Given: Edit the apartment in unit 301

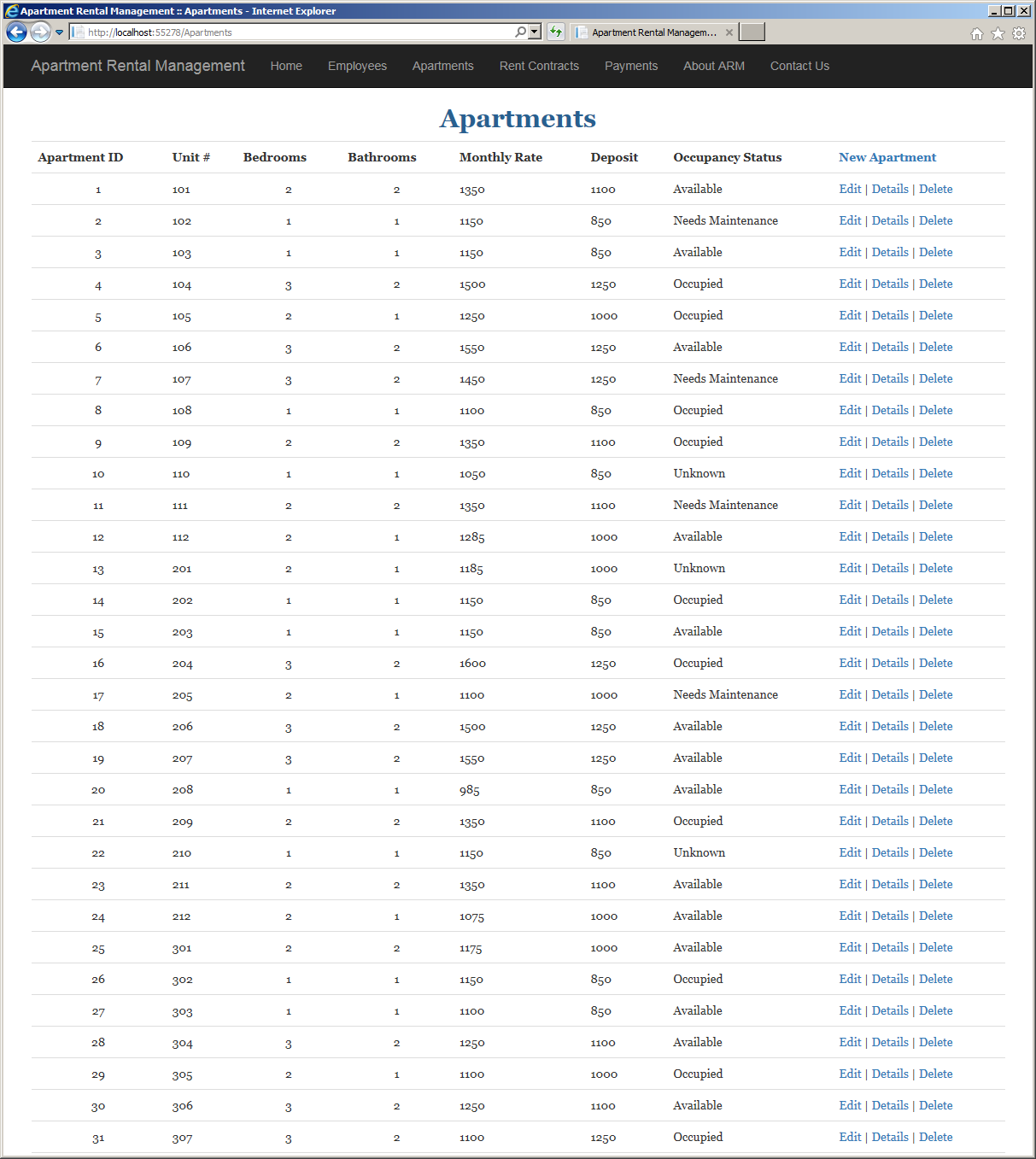Looking at the screenshot, I should (850, 947).
